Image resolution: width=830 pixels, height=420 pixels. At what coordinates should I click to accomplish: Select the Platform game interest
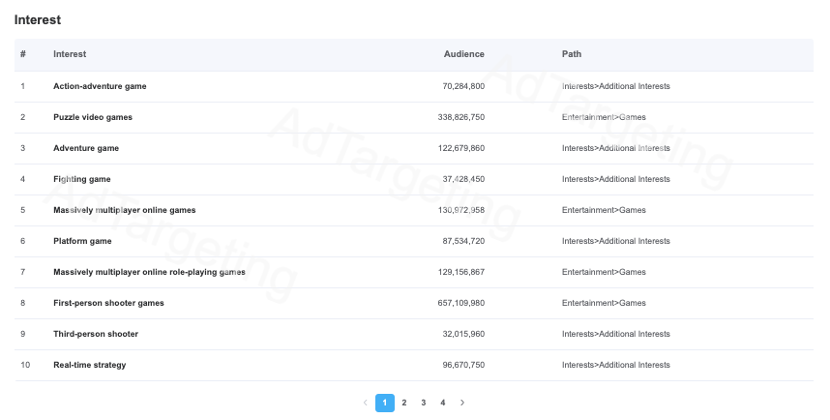click(x=82, y=241)
